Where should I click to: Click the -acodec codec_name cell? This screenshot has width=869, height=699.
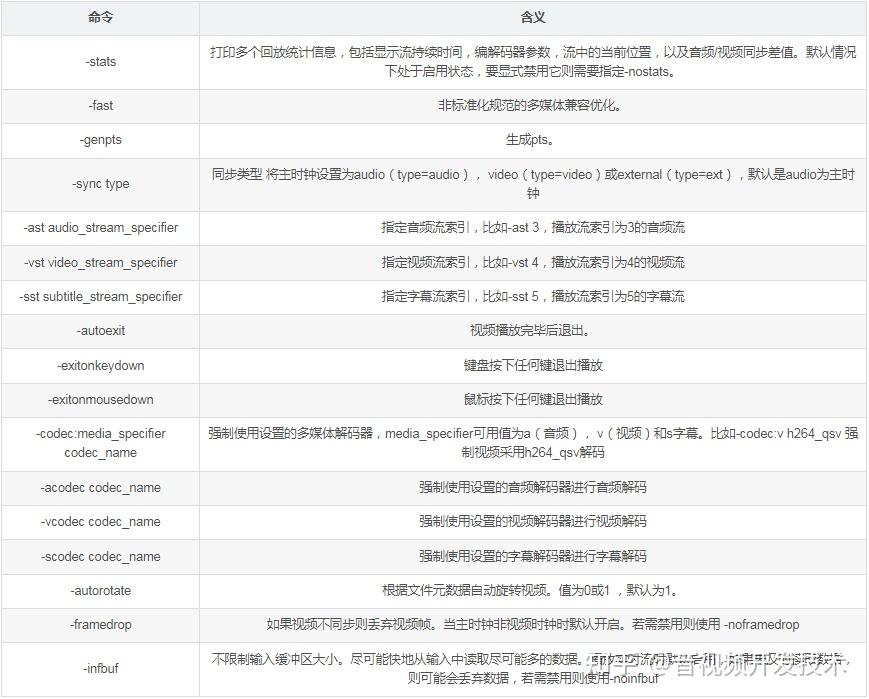click(100, 488)
